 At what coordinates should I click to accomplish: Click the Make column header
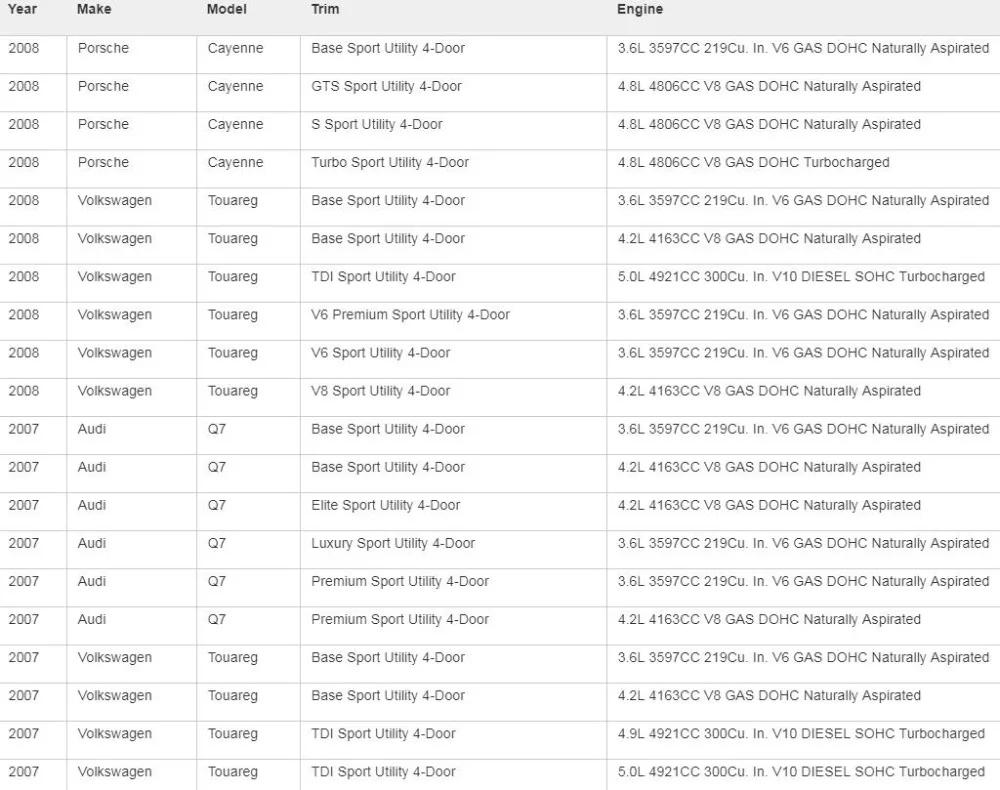point(94,10)
